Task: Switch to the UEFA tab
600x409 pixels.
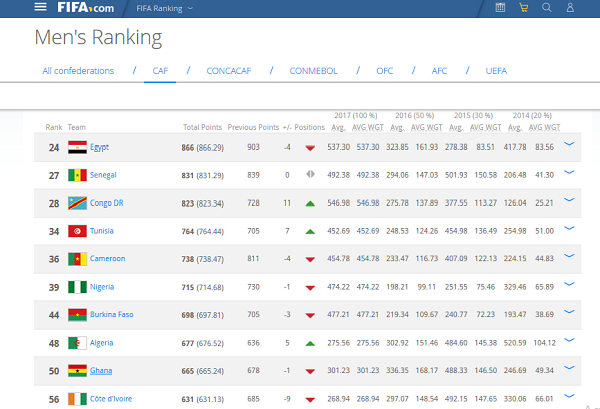Action: click(496, 71)
